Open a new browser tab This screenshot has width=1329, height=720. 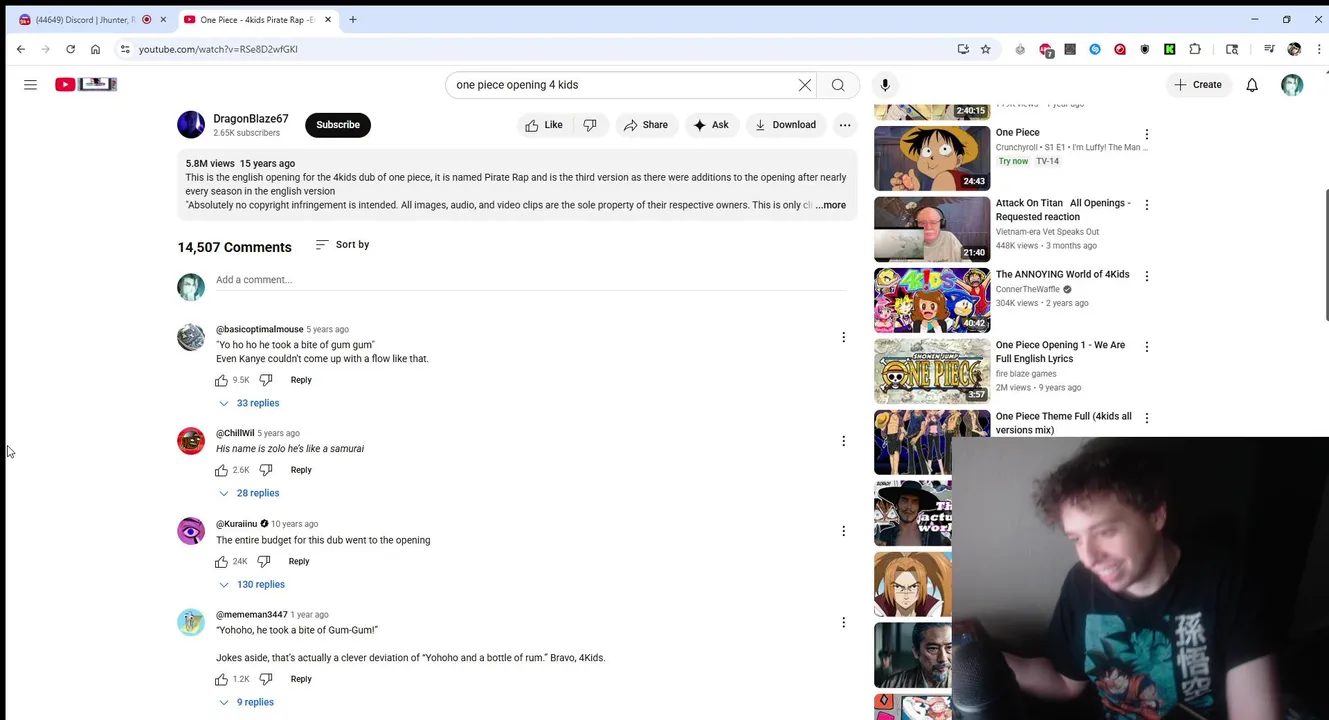tap(353, 19)
